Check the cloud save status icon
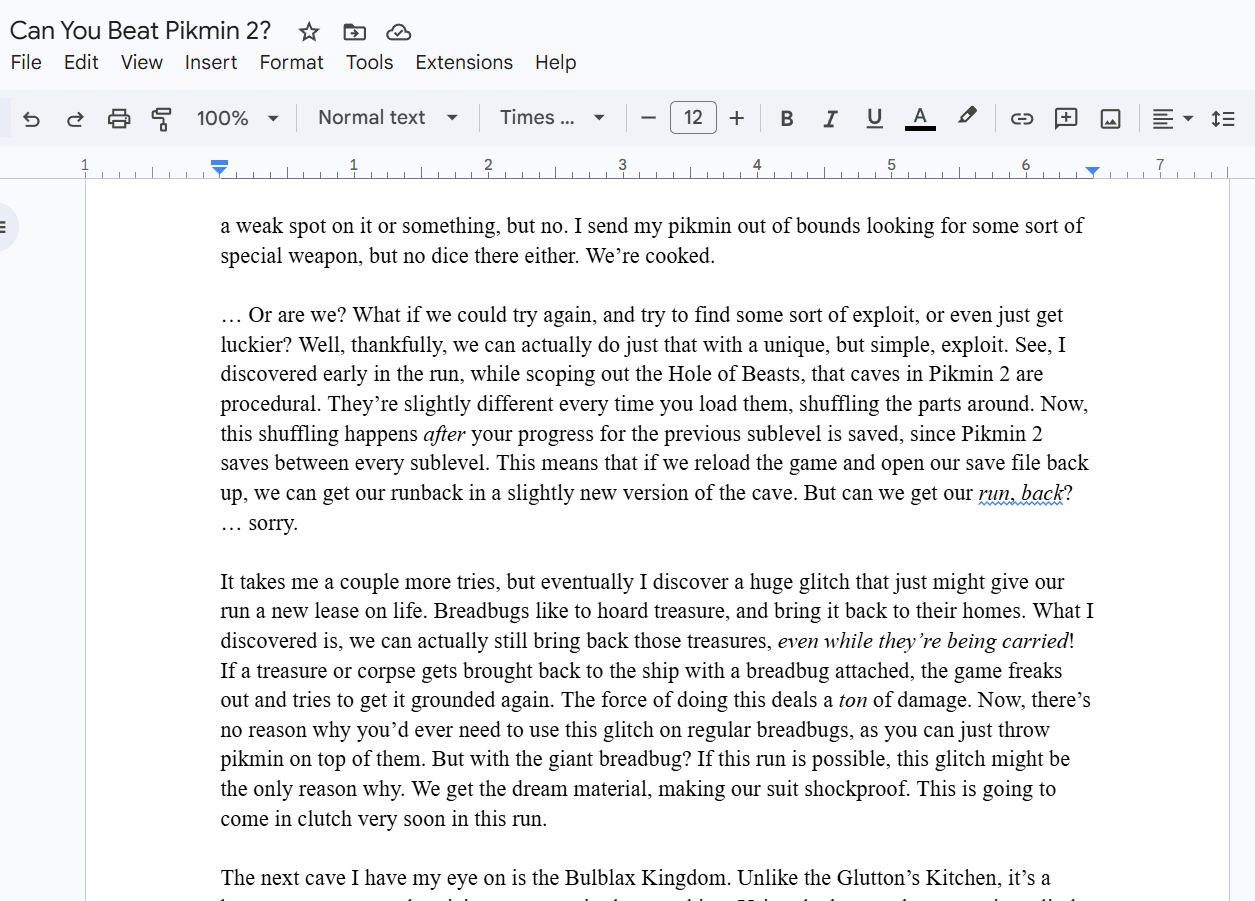Viewport: 1255px width, 901px height. click(x=398, y=32)
